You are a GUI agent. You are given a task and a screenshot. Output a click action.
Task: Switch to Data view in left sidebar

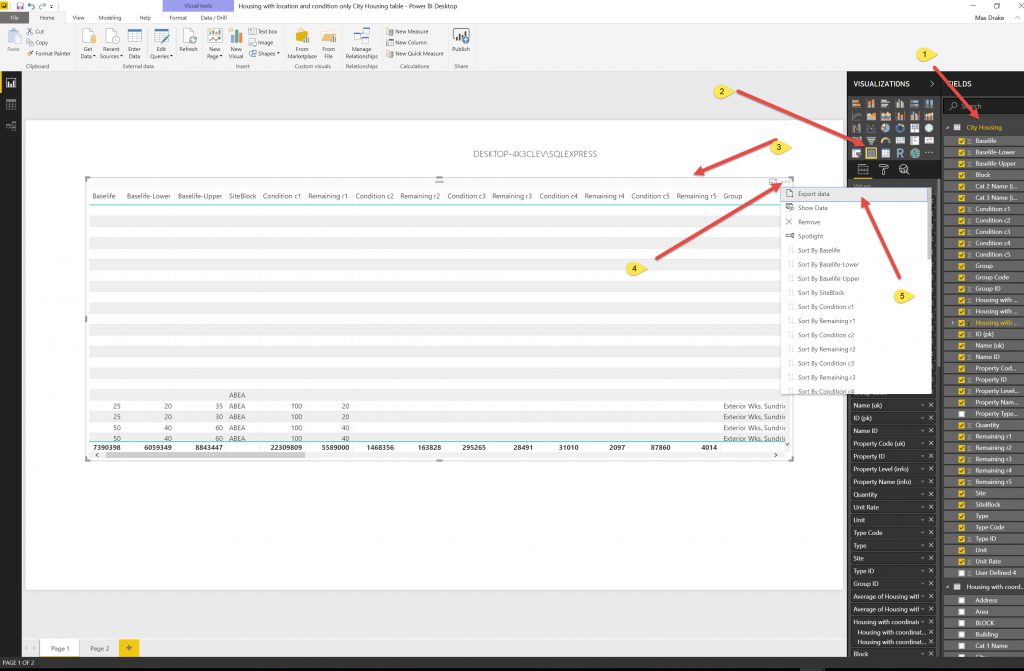[x=12, y=104]
